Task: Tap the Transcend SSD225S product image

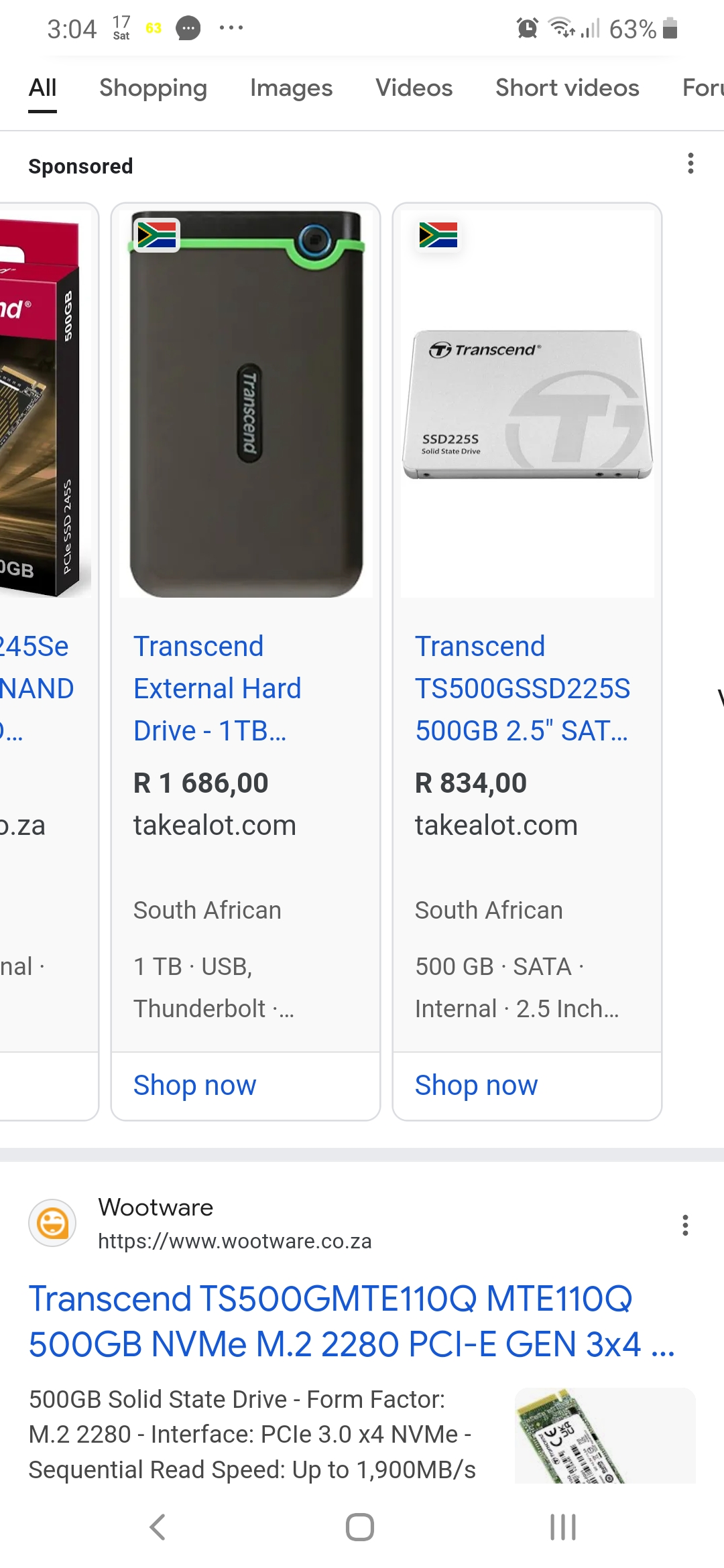Action: pyautogui.click(x=528, y=405)
